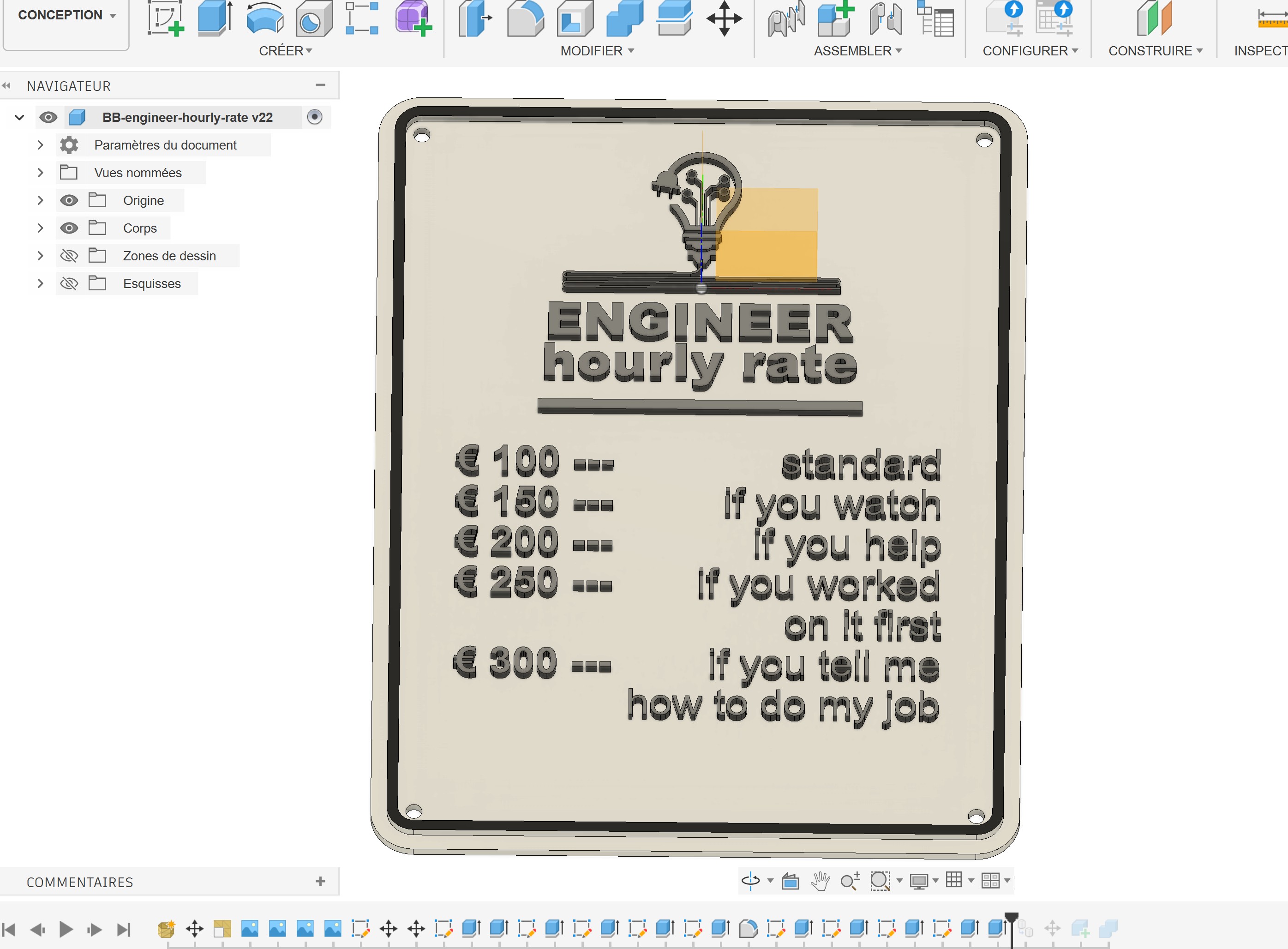Toggle visibility of BB-engineer-hourly-rate v22
Viewport: 1288px width, 949px height.
[48, 117]
